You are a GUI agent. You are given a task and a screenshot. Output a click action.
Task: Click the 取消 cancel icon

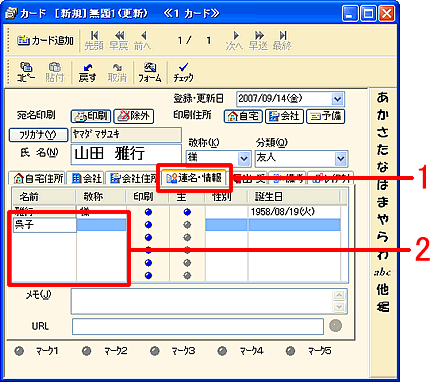point(117,72)
